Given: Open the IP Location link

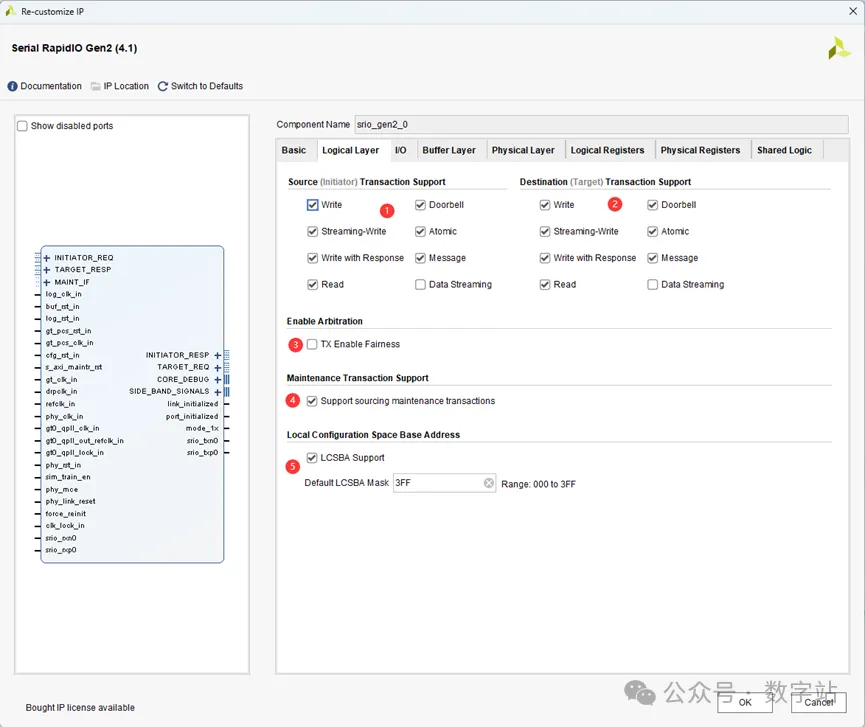Looking at the screenshot, I should [126, 86].
